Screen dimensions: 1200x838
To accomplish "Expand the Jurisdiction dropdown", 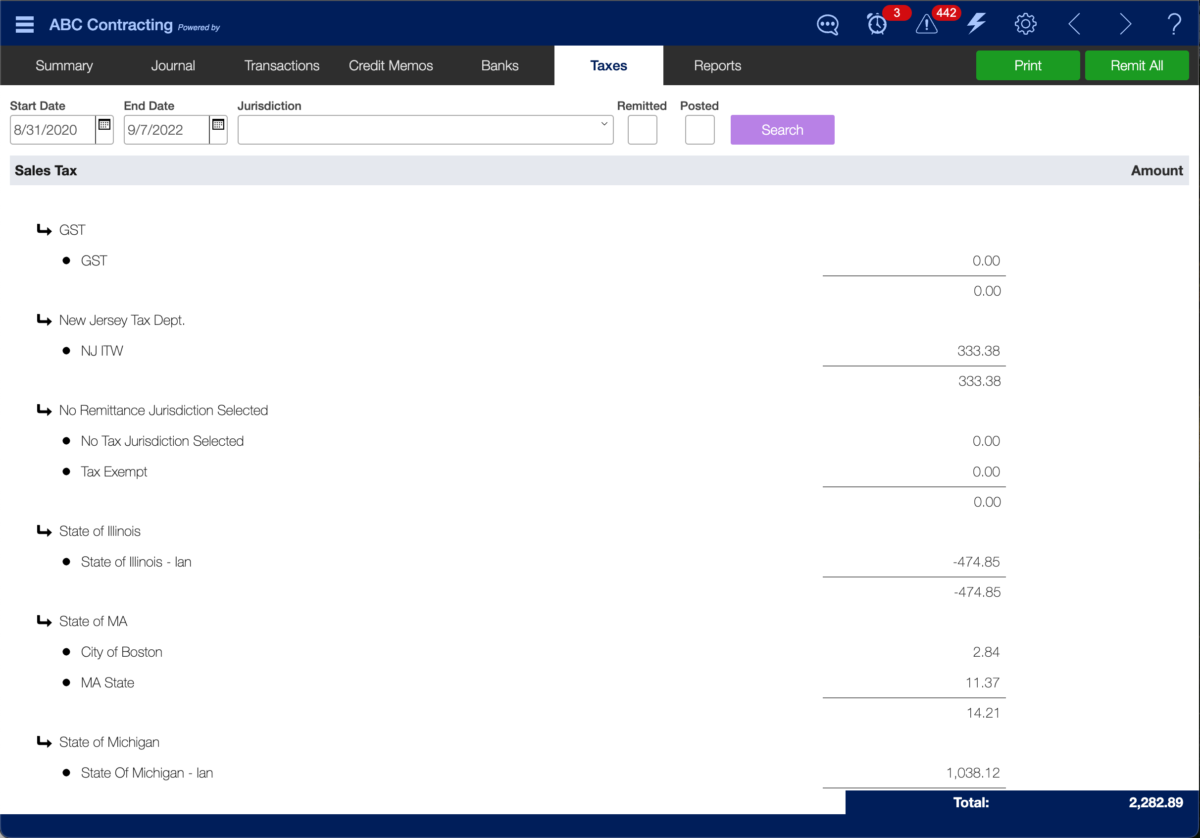I will pos(604,126).
